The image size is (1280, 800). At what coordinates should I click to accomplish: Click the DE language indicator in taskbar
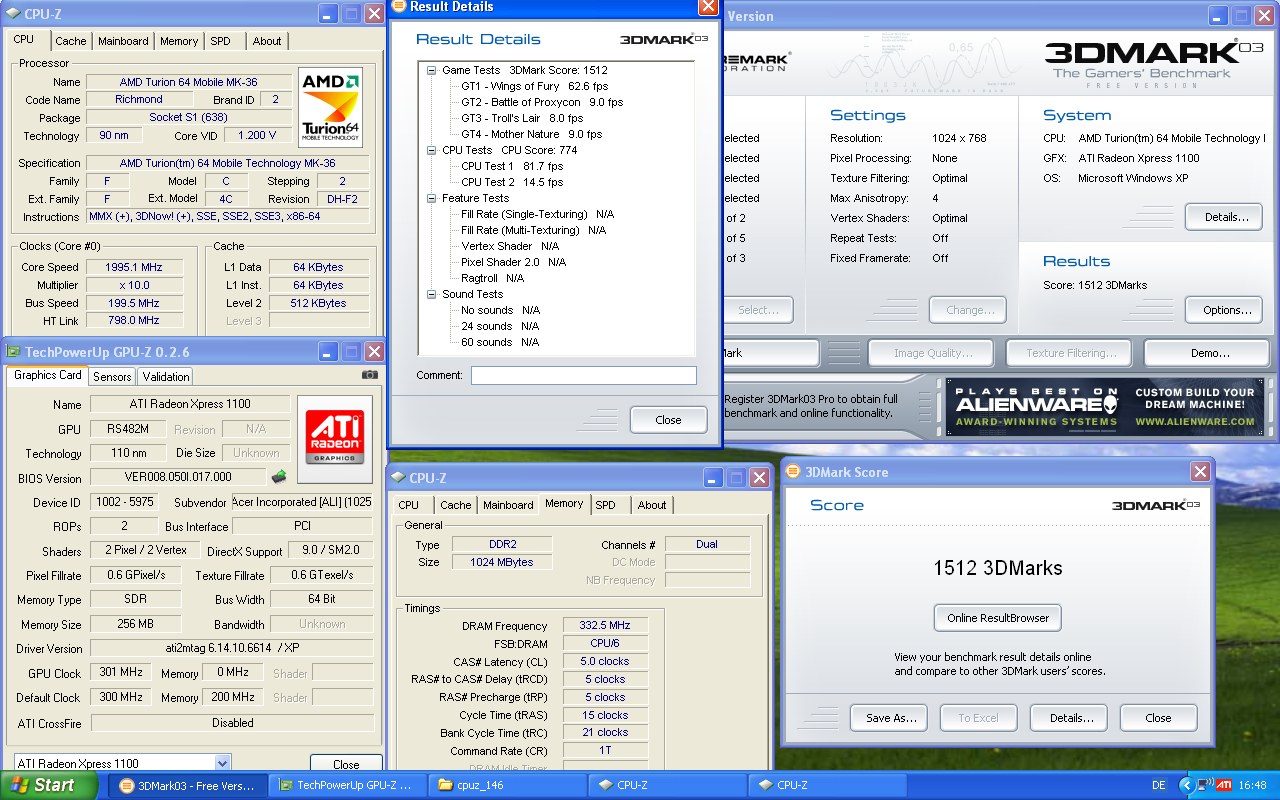click(x=1158, y=785)
